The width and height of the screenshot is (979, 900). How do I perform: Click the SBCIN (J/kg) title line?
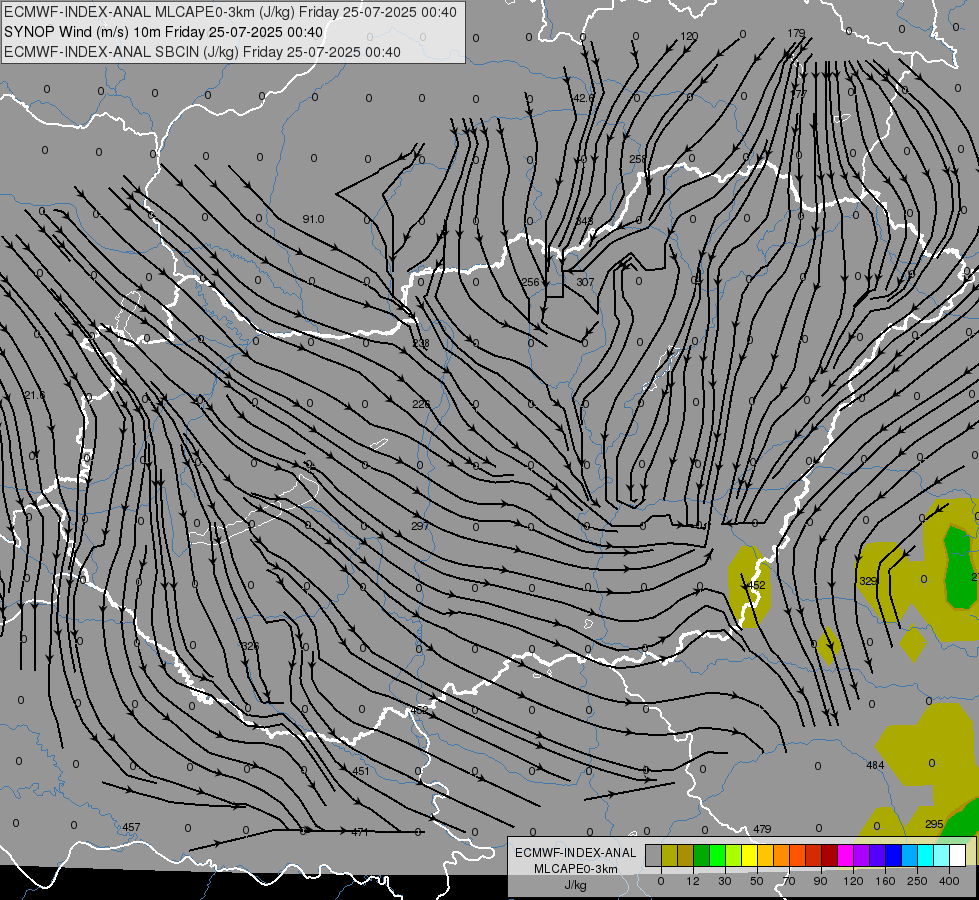point(202,52)
